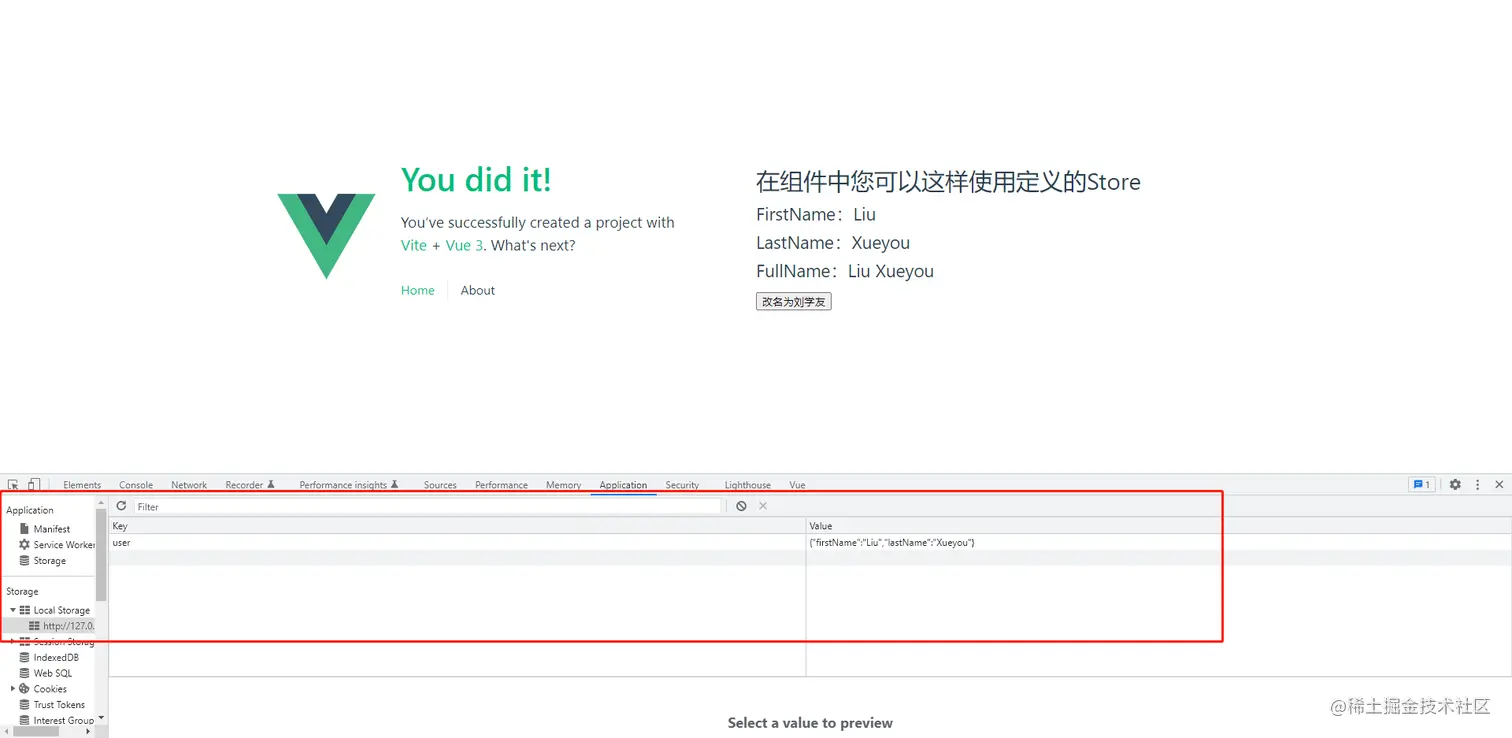Viewport: 1512px width, 738px height.
Task: Select IndexedDB in the storage tree
Action: pos(56,658)
